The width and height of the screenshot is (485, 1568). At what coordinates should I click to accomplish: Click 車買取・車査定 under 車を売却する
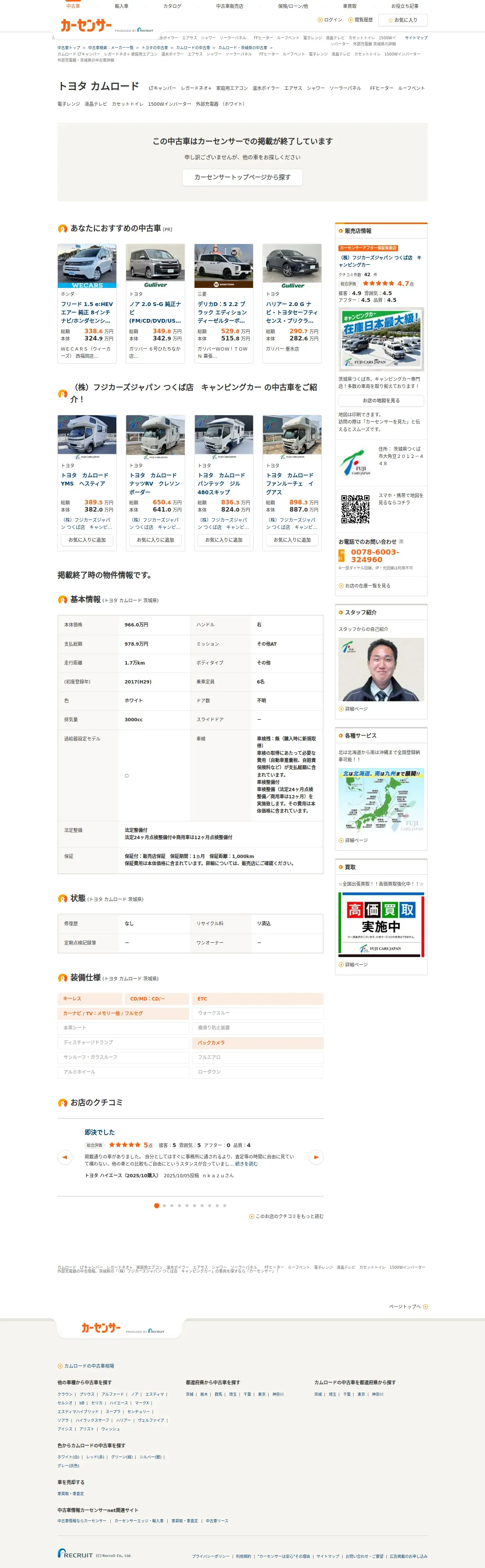coord(71,1494)
